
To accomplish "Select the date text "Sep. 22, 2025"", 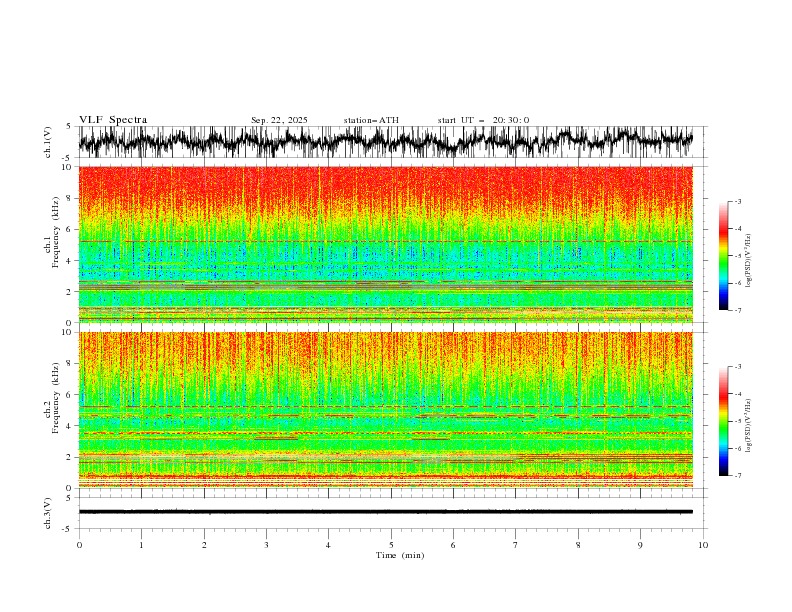I will 279,120.
